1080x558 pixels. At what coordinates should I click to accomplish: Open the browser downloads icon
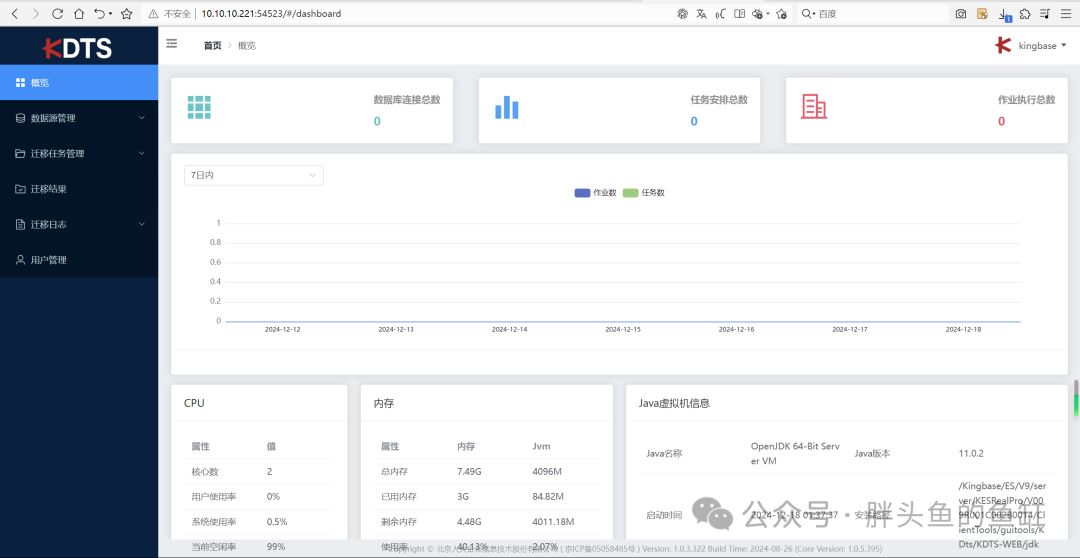pyautogui.click(x=1005, y=14)
